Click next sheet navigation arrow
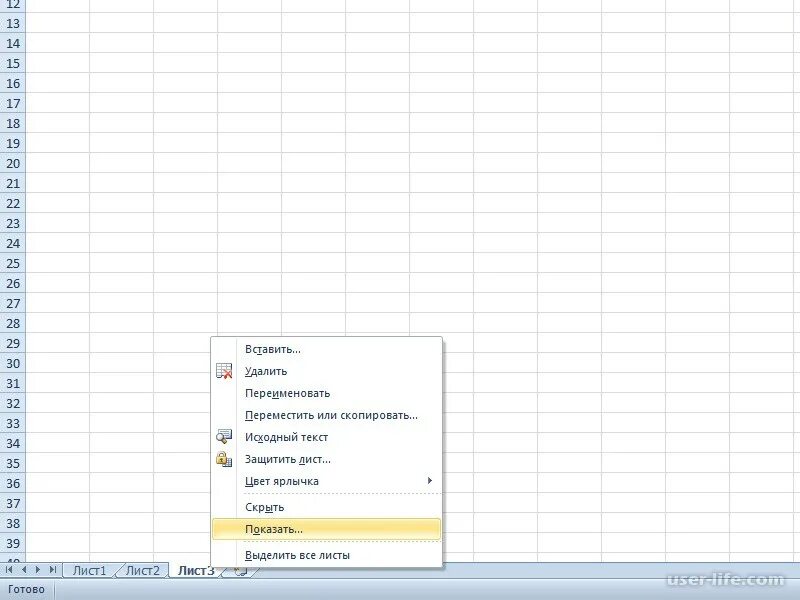The height and width of the screenshot is (600, 800). click(x=38, y=569)
